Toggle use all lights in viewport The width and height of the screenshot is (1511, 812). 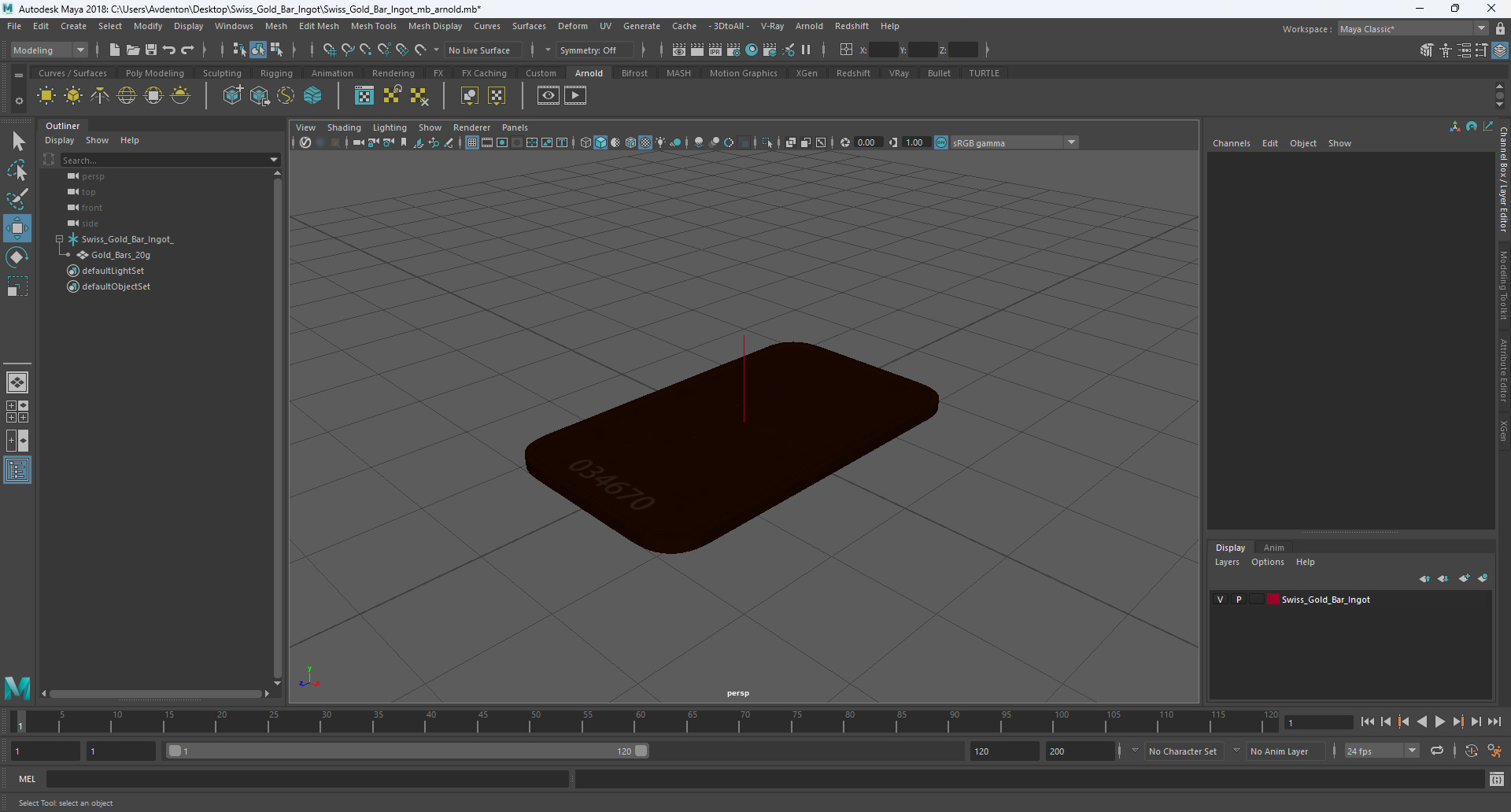tap(660, 142)
